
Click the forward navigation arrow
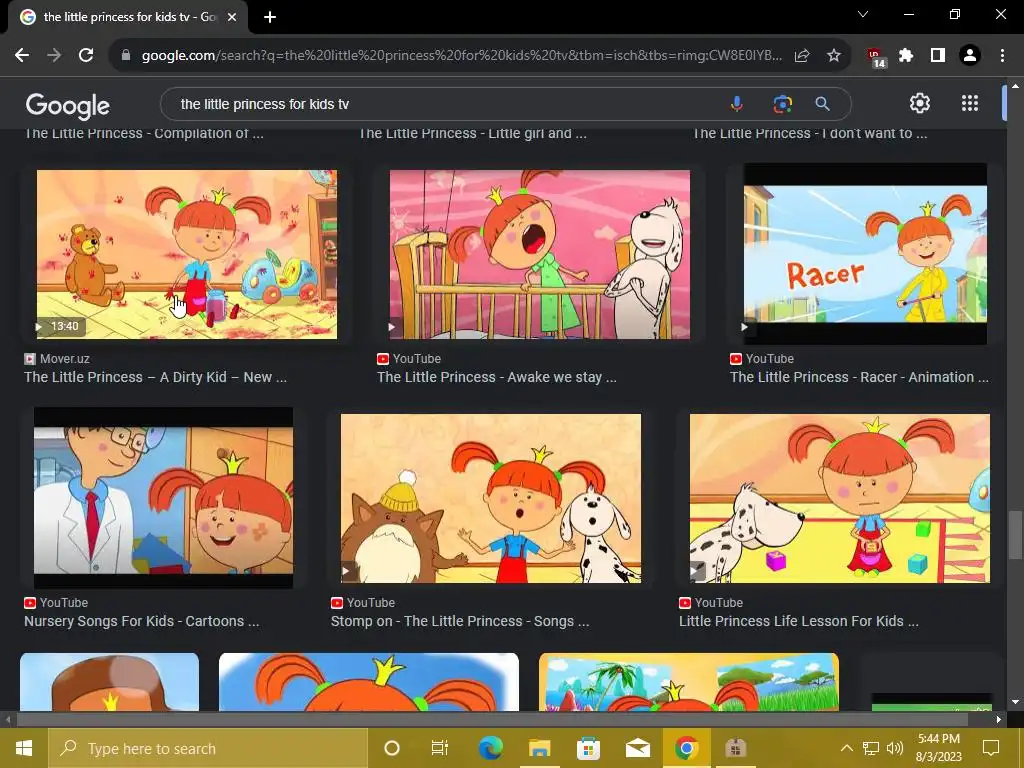pos(54,56)
